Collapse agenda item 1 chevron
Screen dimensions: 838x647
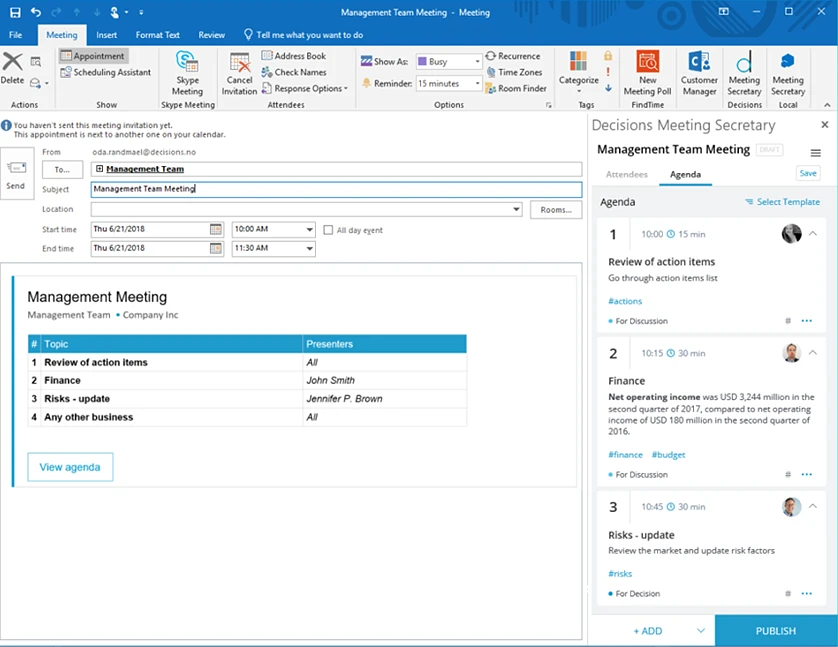(813, 233)
